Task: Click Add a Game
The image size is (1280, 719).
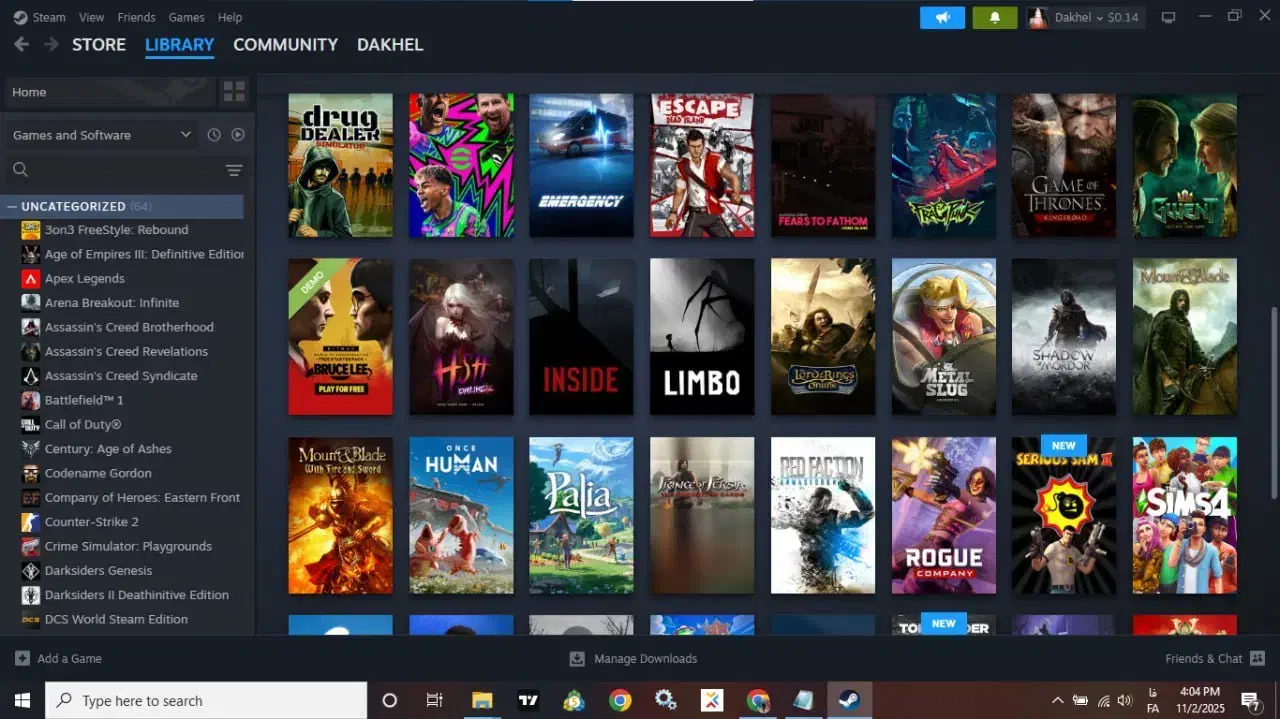Action: click(x=60, y=658)
